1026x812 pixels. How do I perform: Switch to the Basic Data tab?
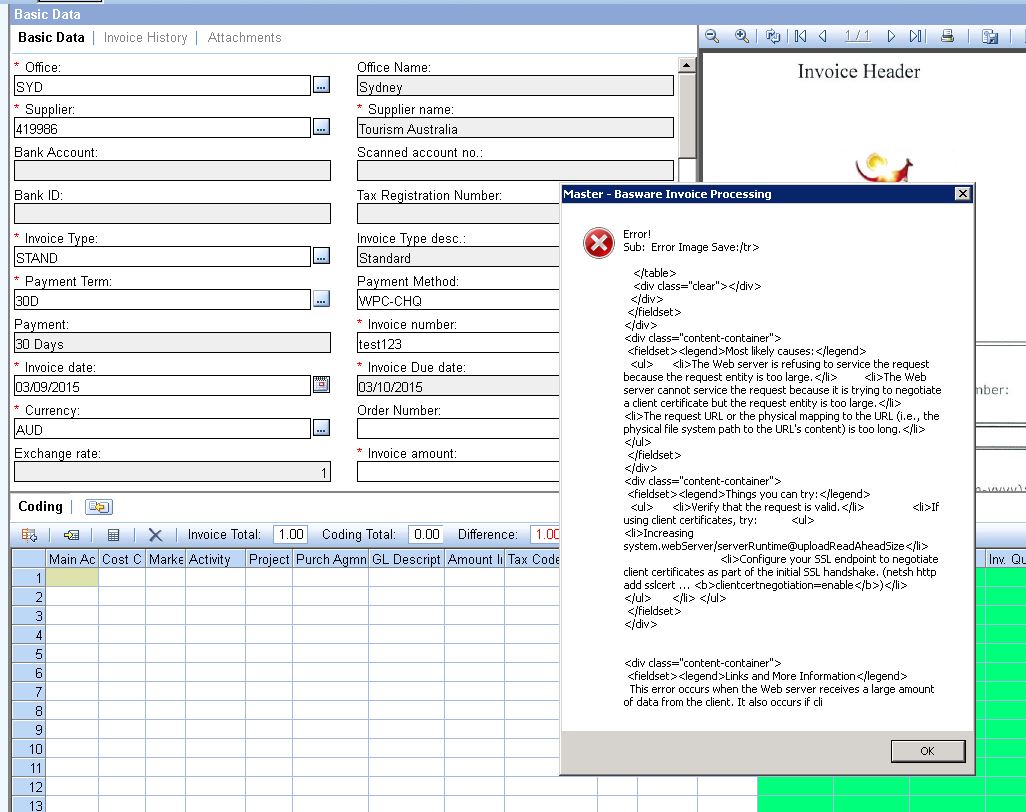[x=51, y=38]
